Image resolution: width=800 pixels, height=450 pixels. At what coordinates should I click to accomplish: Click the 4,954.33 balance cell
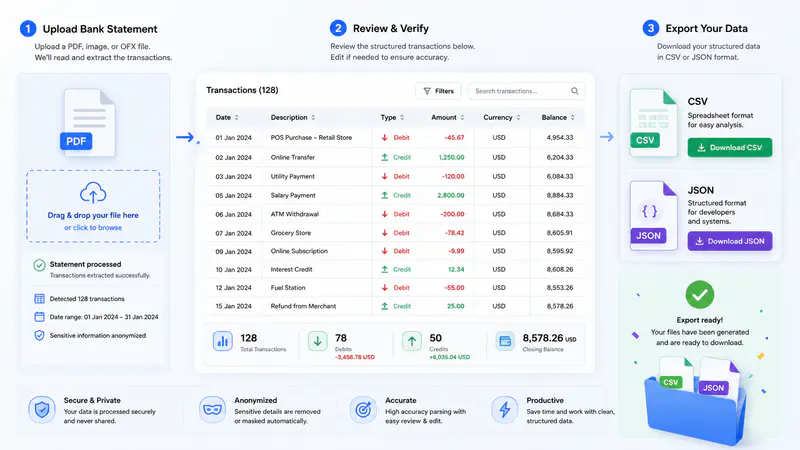click(x=560, y=138)
